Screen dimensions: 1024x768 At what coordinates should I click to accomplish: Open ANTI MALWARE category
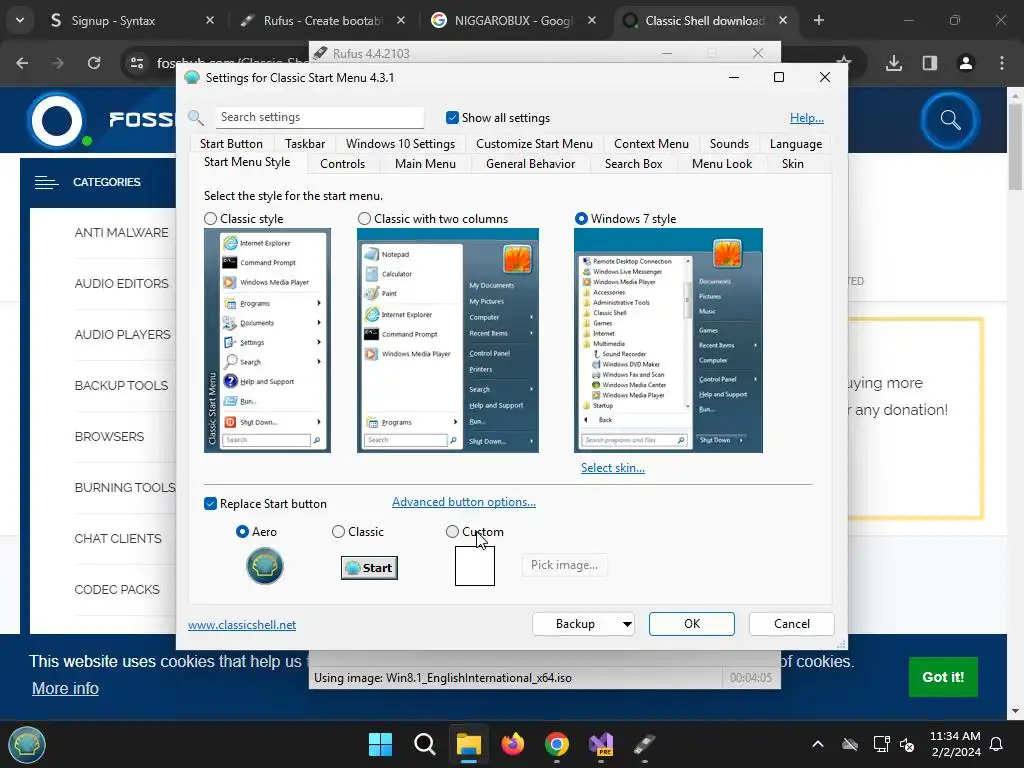tap(121, 232)
